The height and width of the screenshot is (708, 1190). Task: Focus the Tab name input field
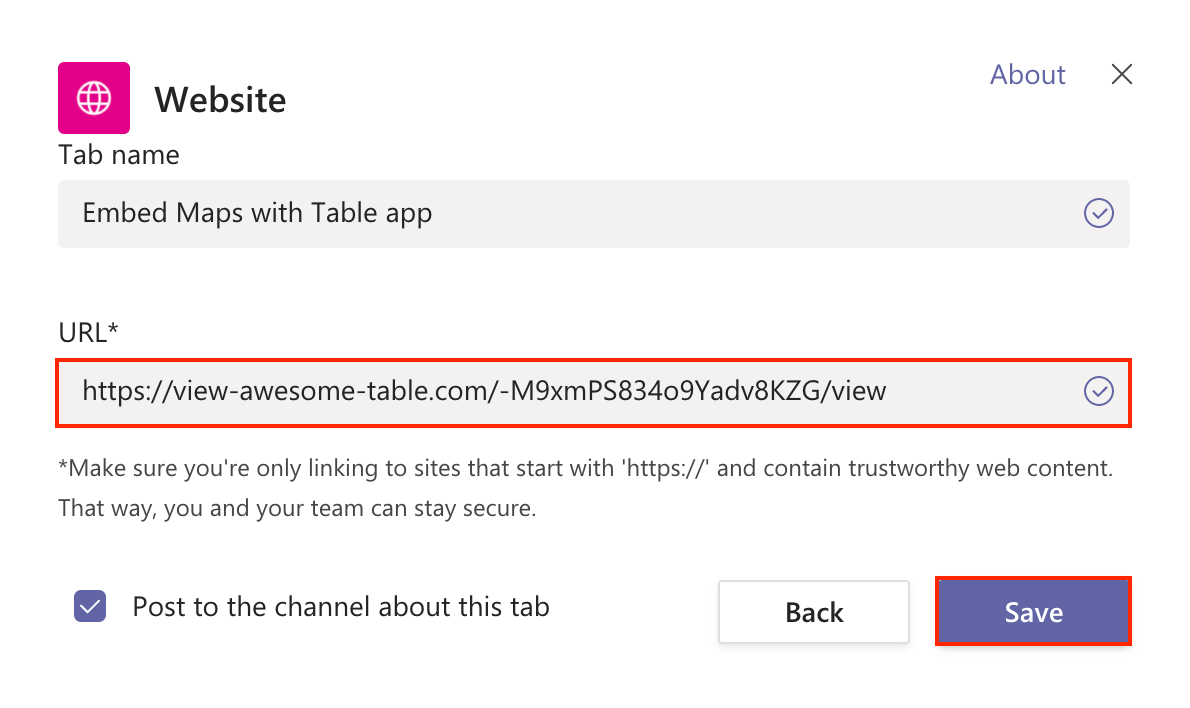[x=593, y=214]
